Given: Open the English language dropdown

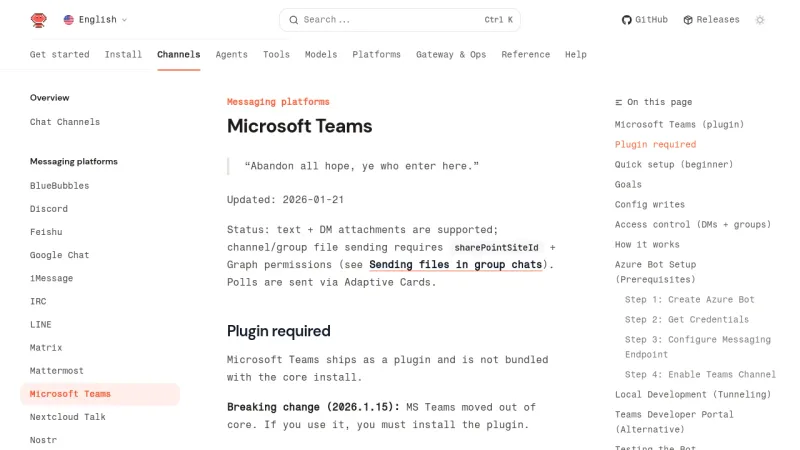Looking at the screenshot, I should pos(95,20).
